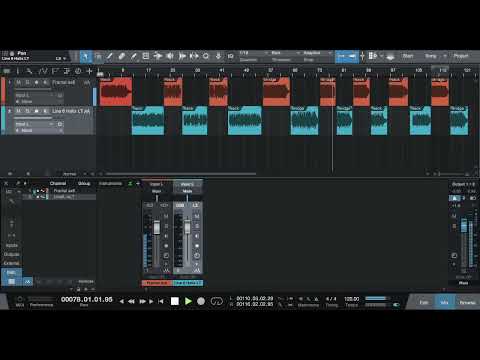Open the Start page
Screen dimensions: 480x360
pos(408,56)
